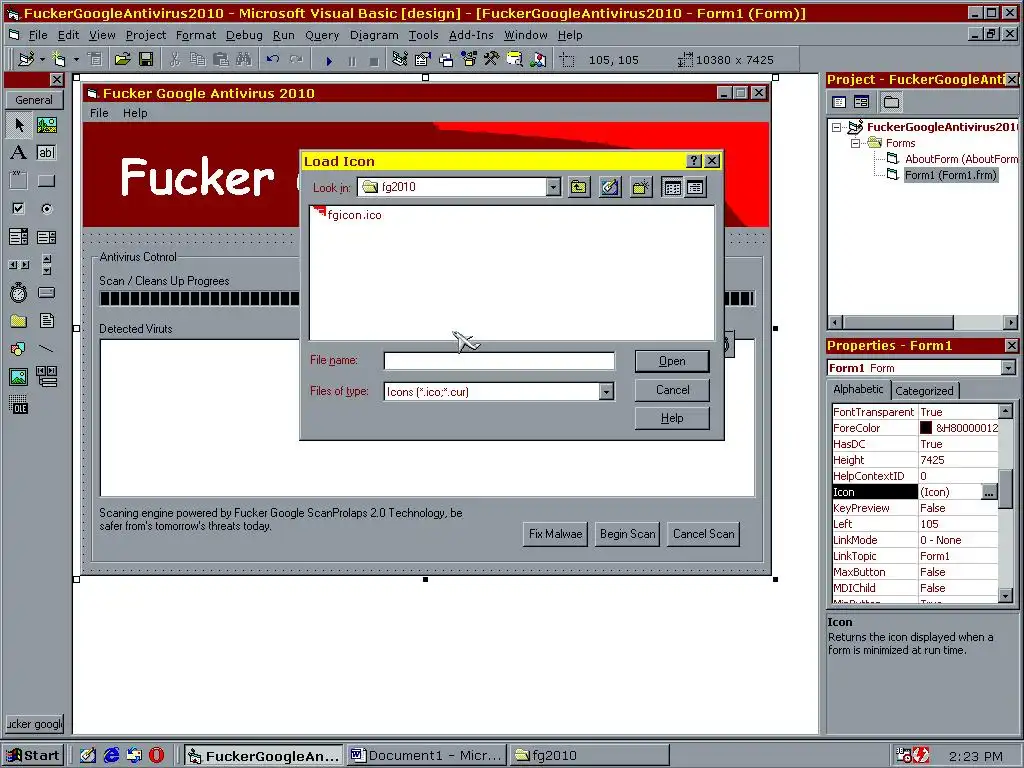The image size is (1024, 768).
Task: Switch to the Categorized properties tab
Action: click(x=924, y=391)
